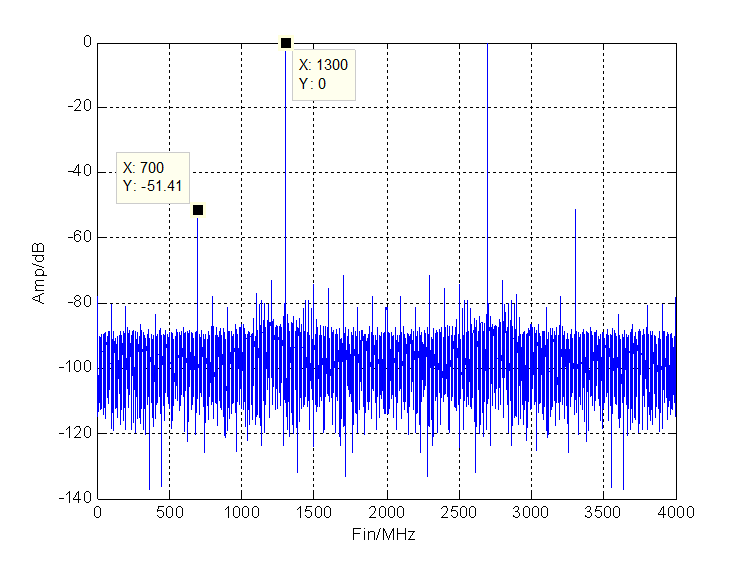Select the data cursor marker at X 1300
This screenshot has height=561, width=748.
tap(286, 43)
